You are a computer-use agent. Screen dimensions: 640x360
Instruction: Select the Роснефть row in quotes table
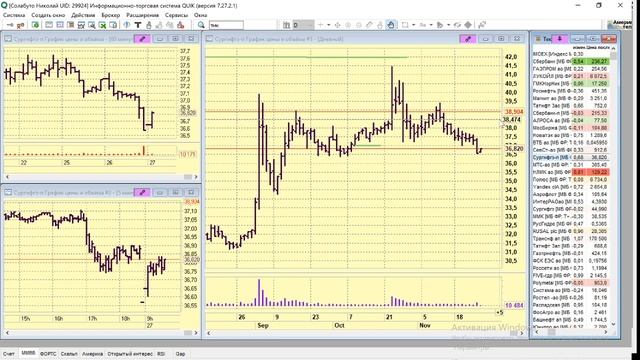point(571,91)
